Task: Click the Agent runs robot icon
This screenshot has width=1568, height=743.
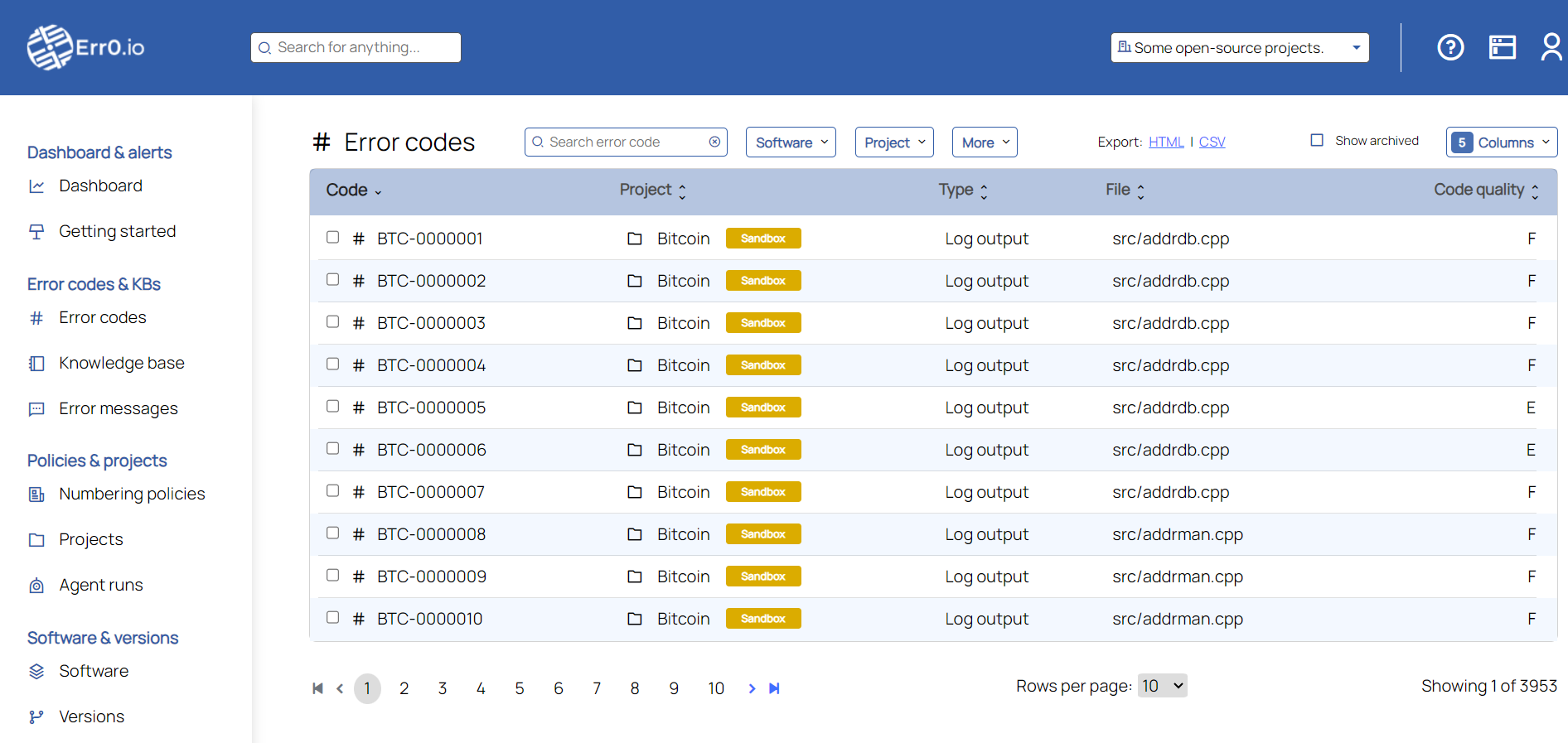Action: [36, 586]
